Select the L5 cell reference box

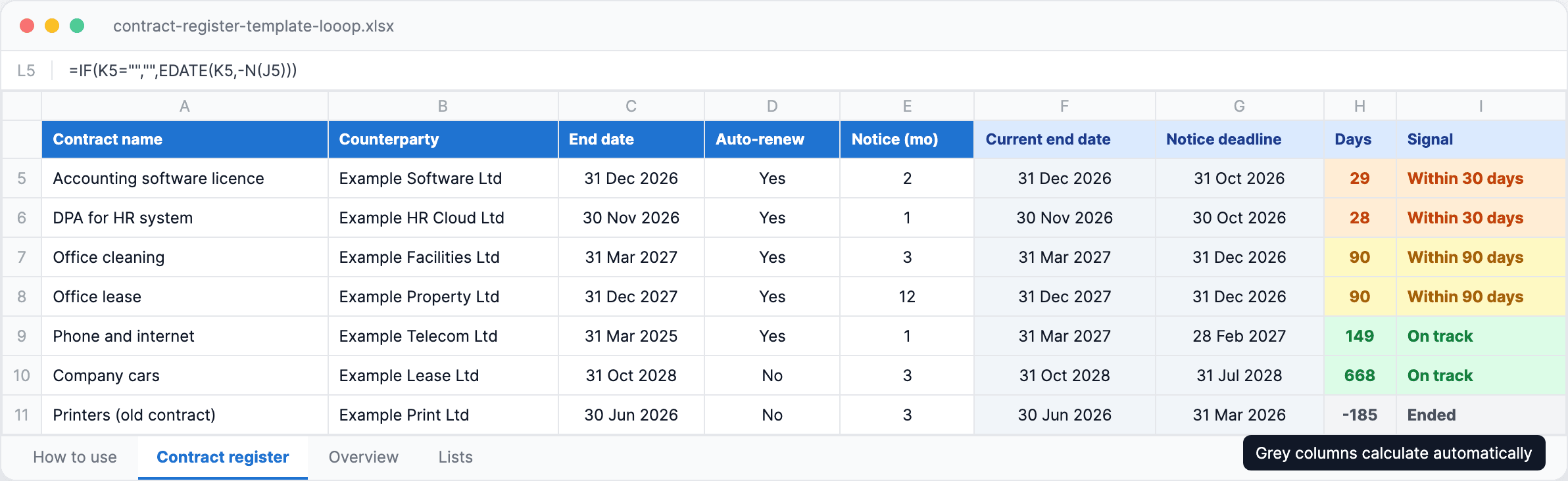tap(26, 70)
